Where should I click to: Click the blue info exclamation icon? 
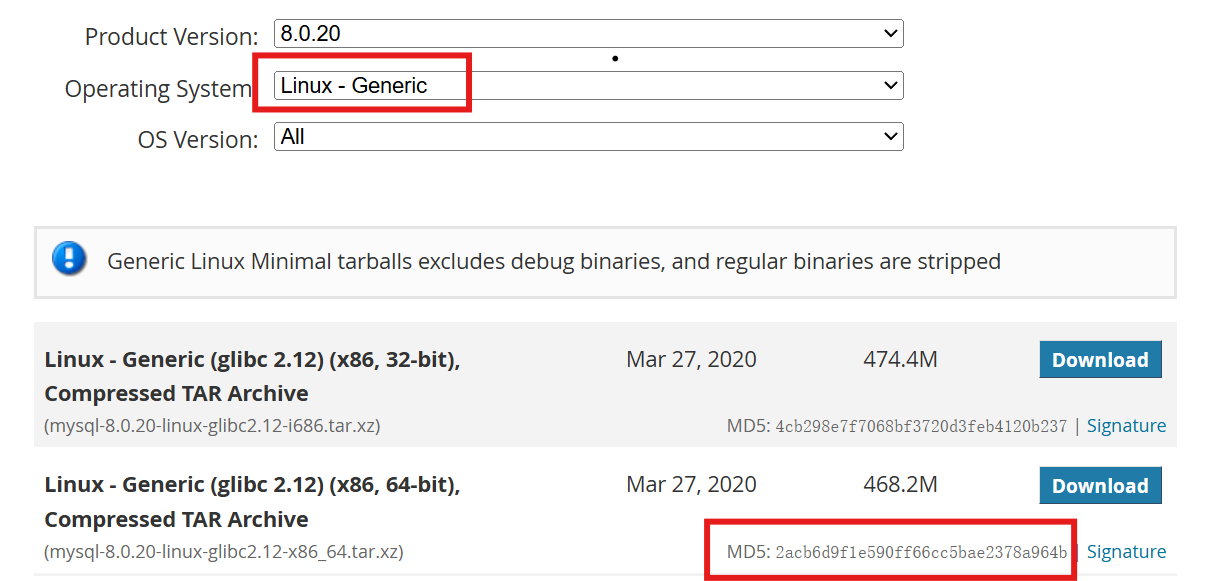pyautogui.click(x=69, y=258)
